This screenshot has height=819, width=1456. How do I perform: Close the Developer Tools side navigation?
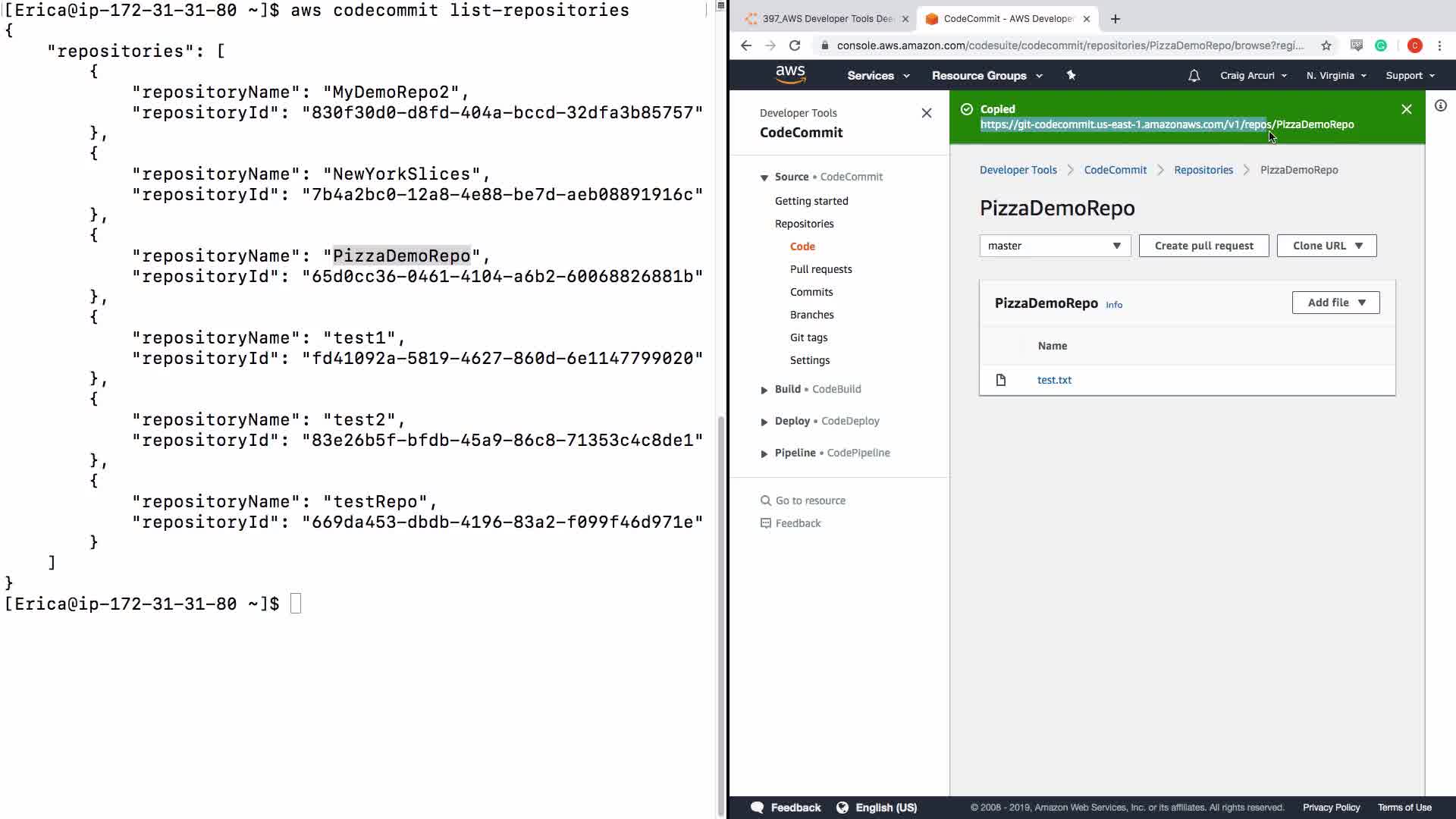927,113
